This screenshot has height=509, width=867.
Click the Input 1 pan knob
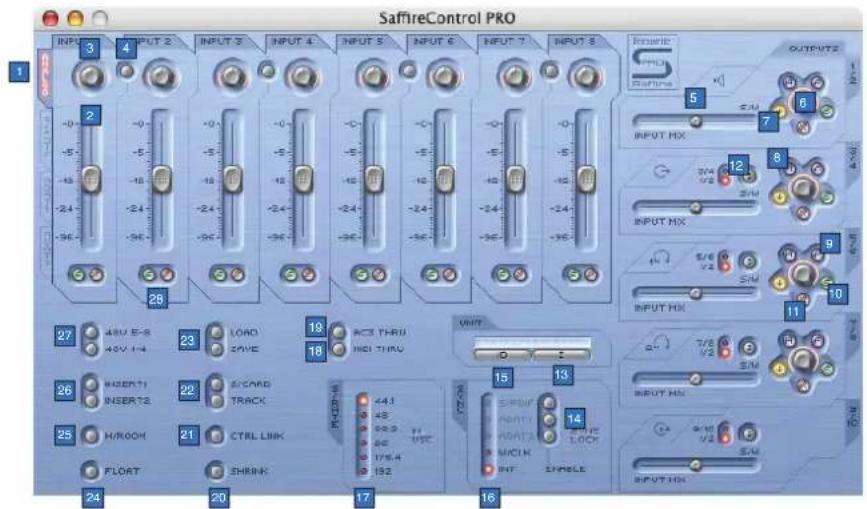pos(90,76)
